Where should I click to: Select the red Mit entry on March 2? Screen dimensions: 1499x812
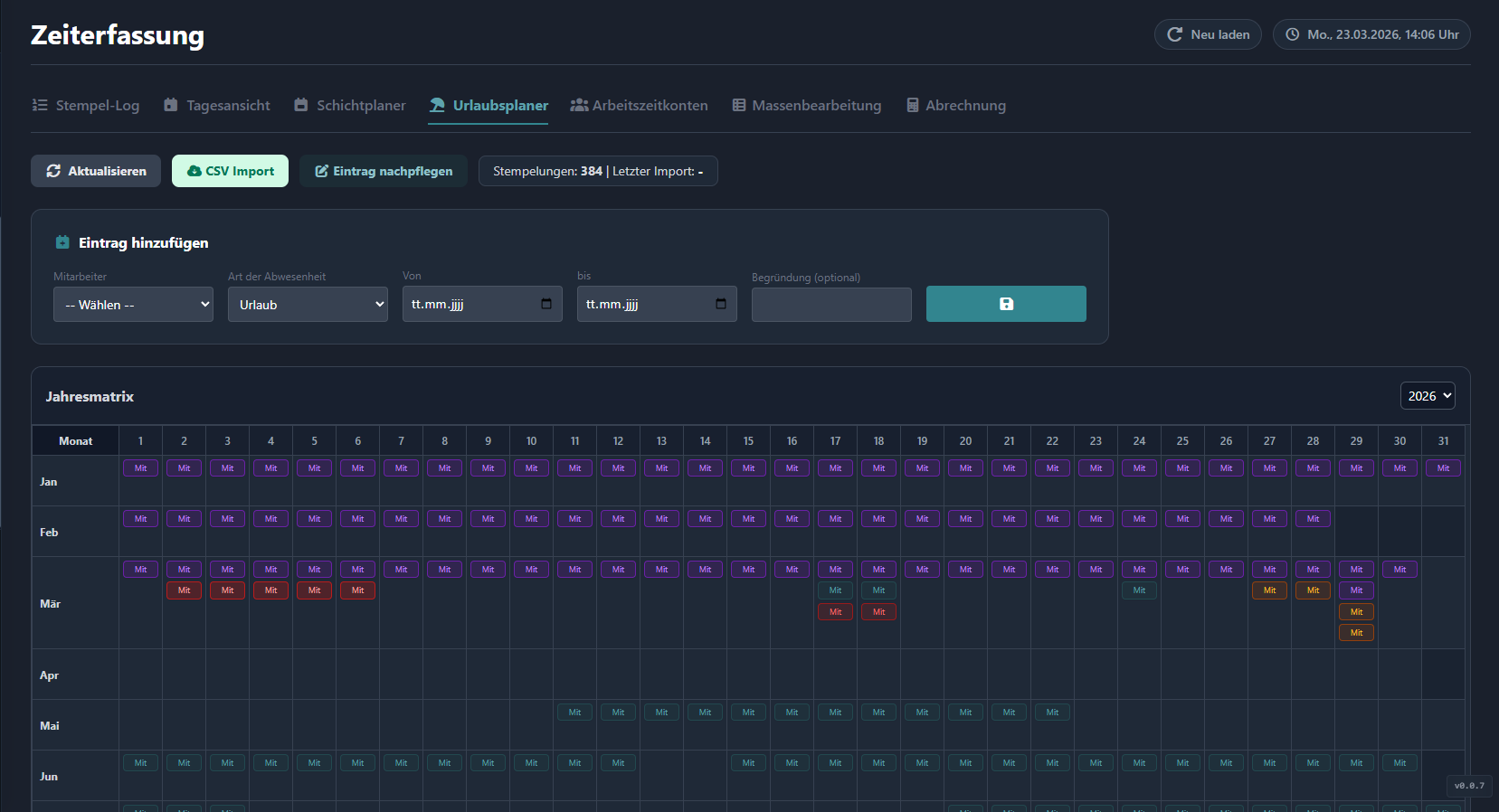[x=184, y=590]
